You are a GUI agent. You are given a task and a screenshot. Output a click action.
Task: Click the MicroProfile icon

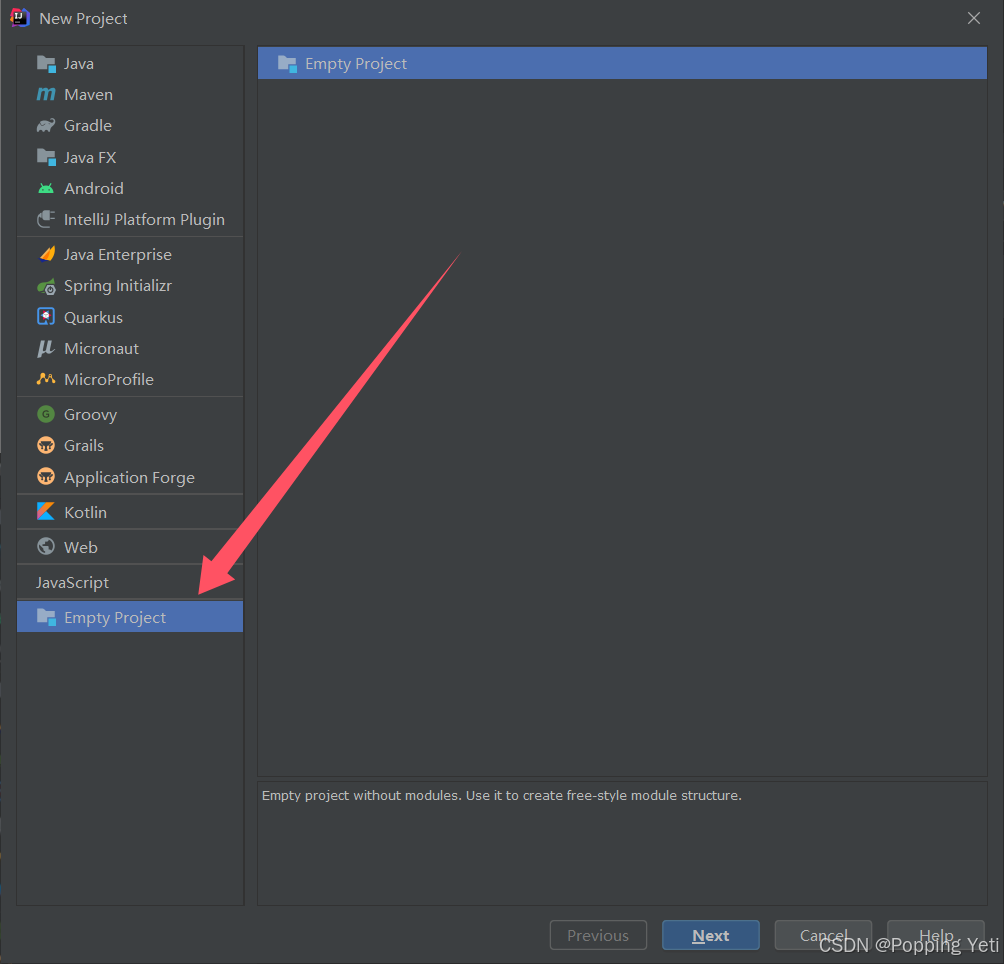46,379
